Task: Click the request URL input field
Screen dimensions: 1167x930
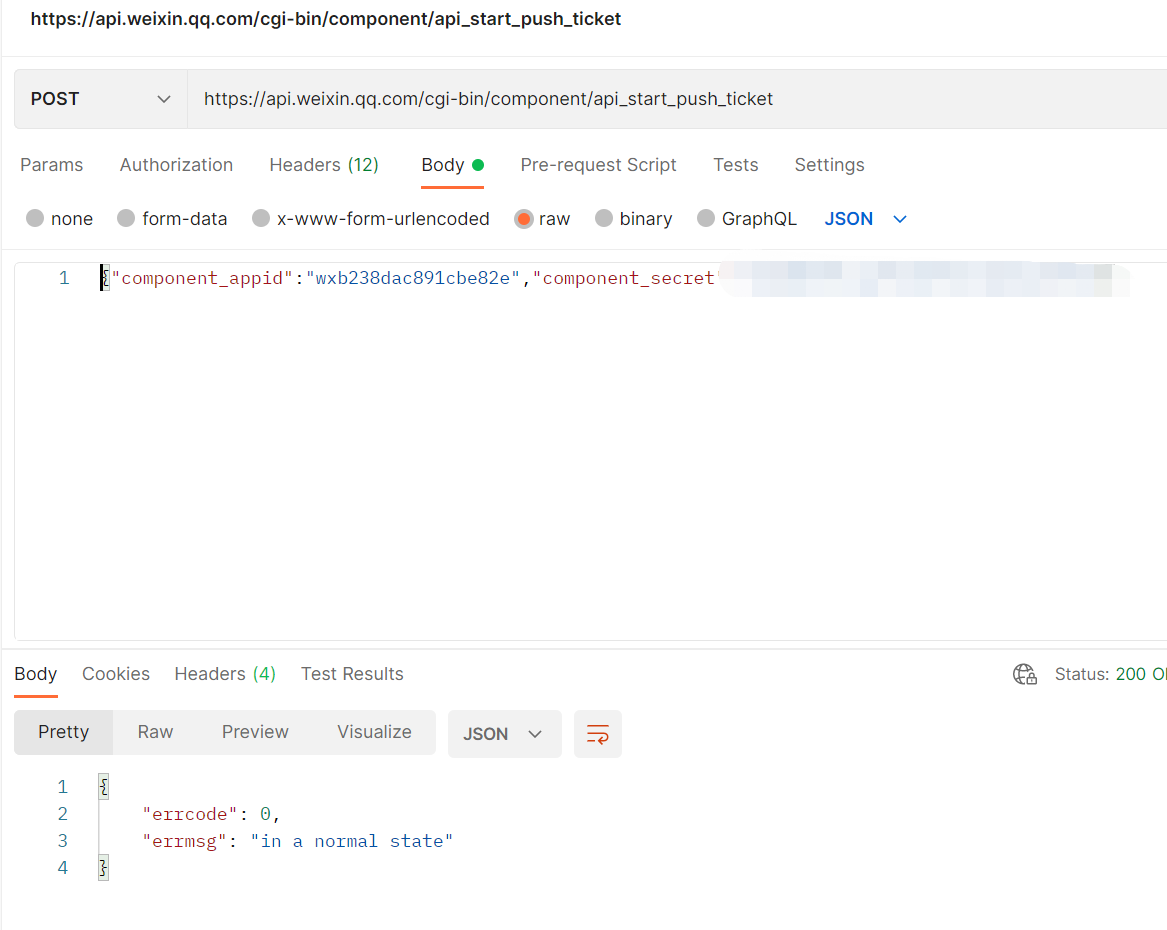Action: coord(676,99)
